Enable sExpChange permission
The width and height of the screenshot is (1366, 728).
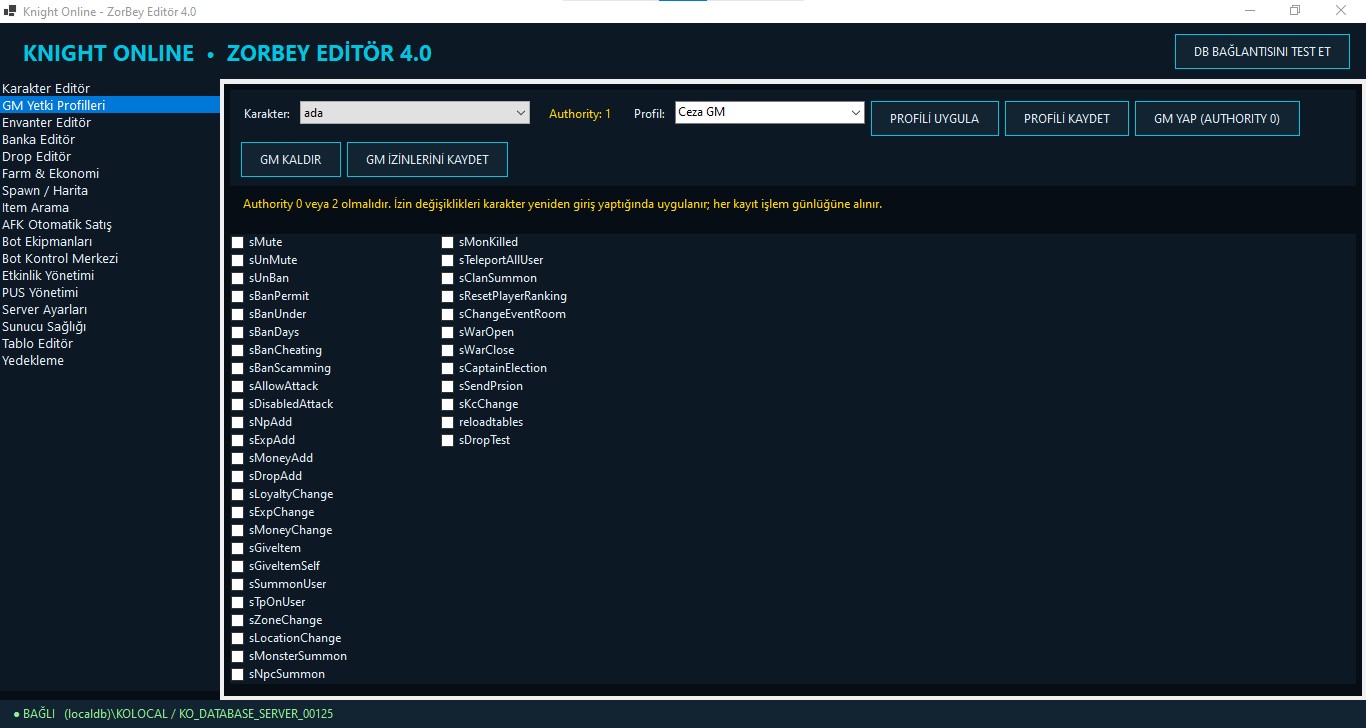pos(238,512)
